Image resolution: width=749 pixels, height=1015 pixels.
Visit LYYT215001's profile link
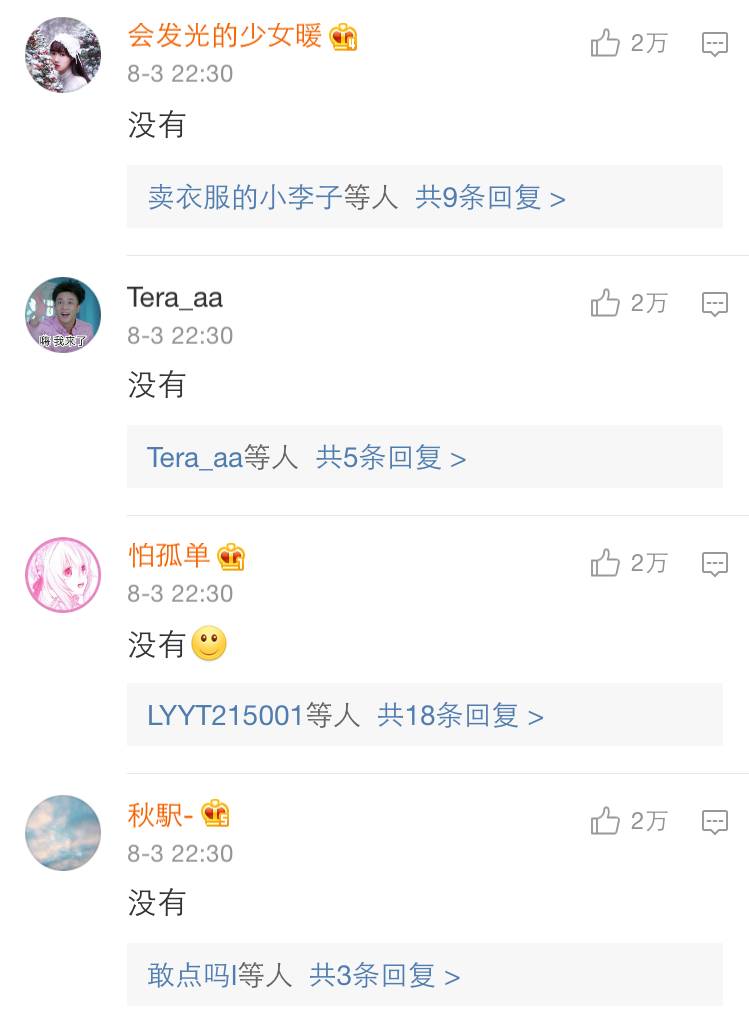pyautogui.click(x=225, y=715)
